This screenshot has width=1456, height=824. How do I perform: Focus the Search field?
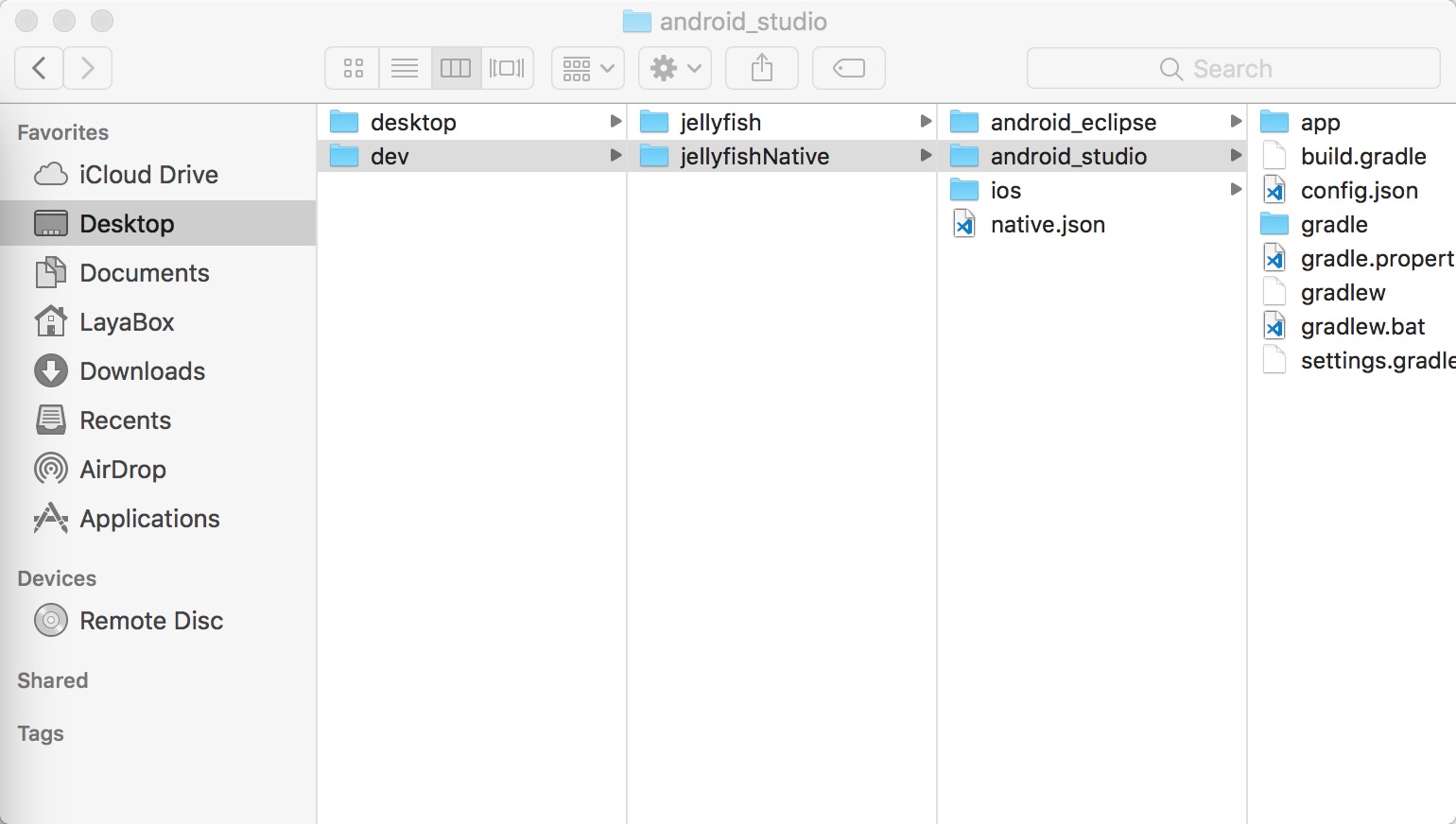[x=1233, y=68]
